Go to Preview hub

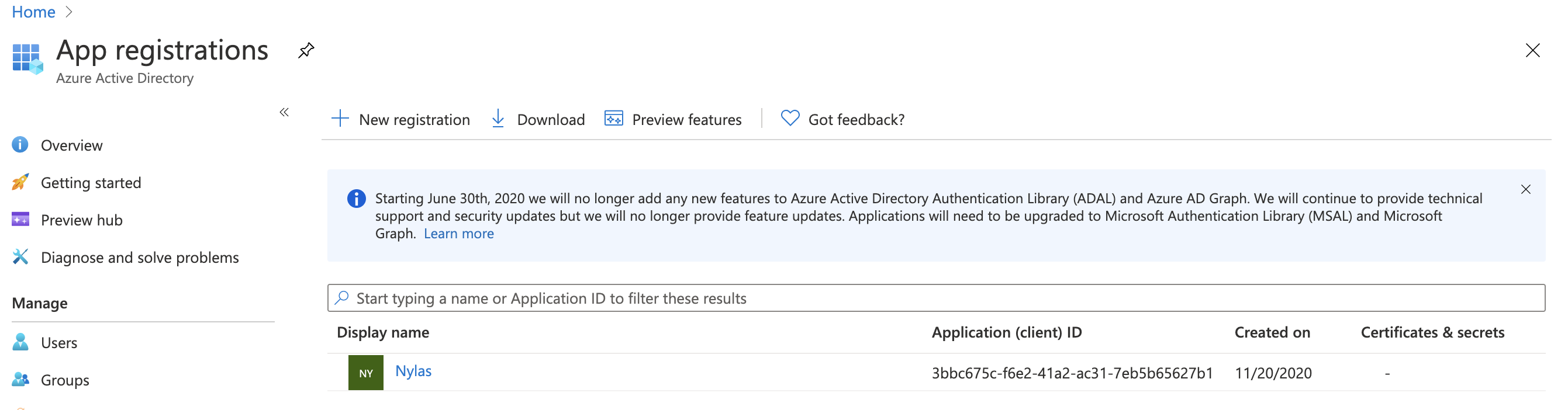(x=82, y=220)
